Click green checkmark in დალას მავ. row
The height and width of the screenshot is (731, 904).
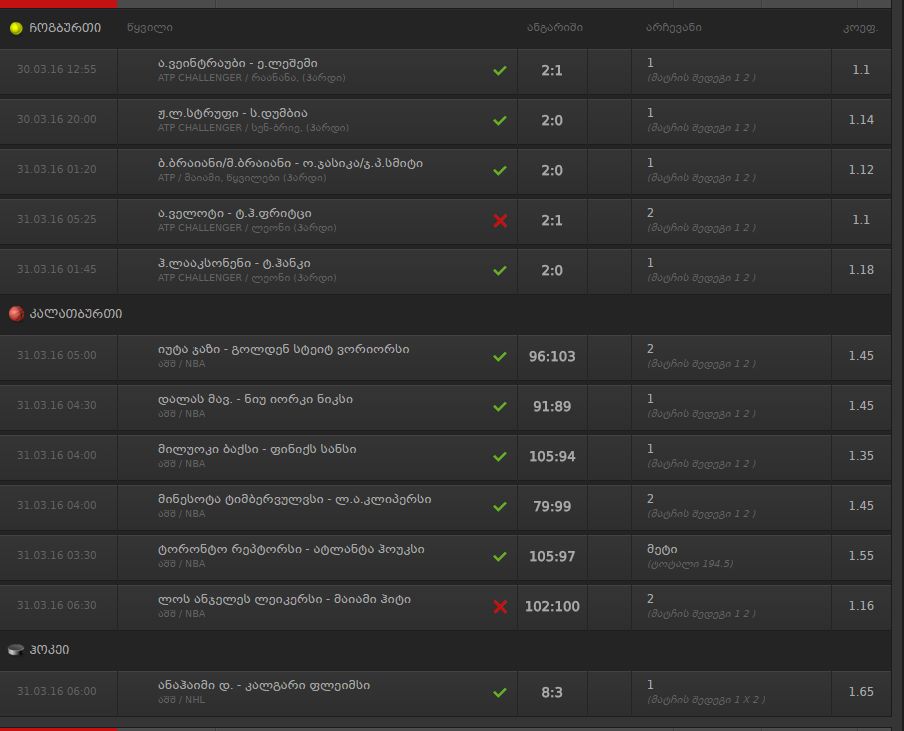500,406
